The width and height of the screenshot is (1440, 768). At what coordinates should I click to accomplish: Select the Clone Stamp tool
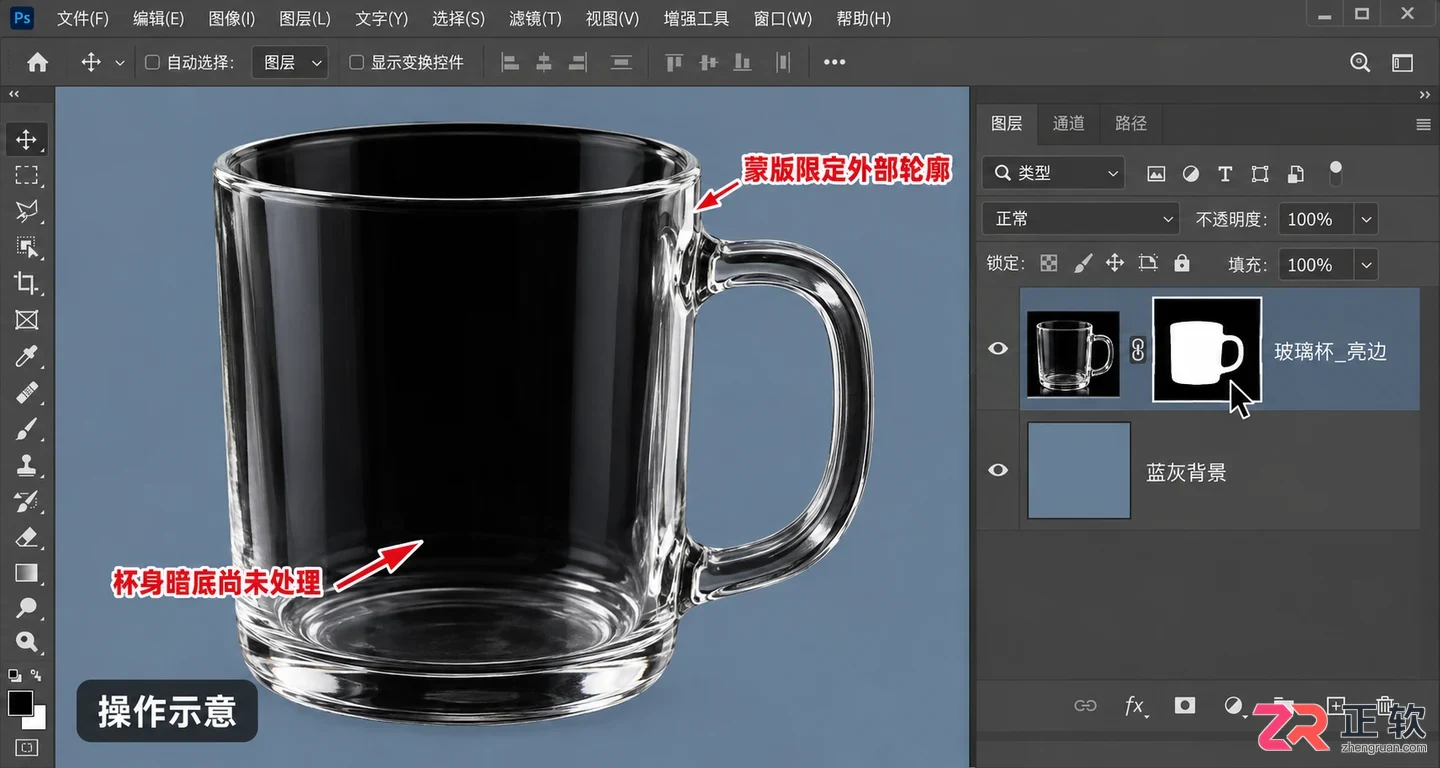[27, 465]
